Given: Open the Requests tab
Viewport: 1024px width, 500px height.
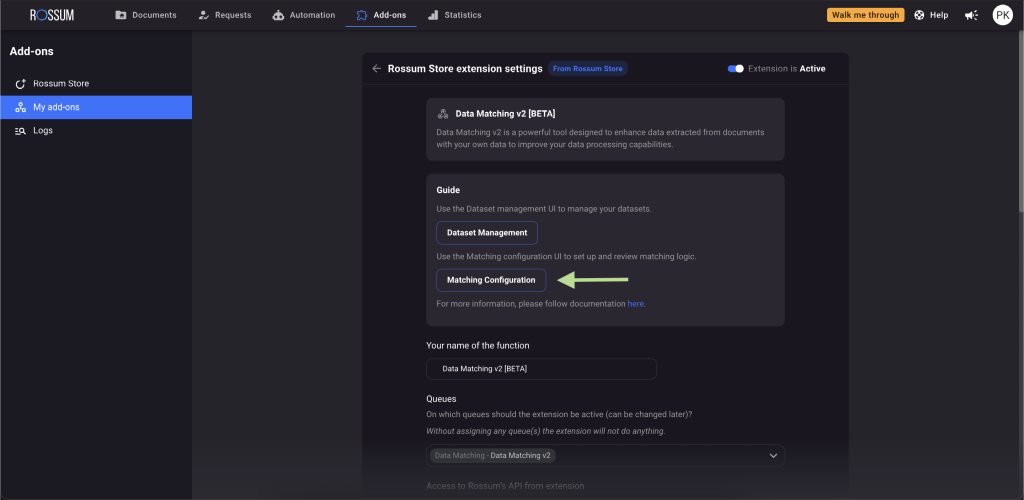Looking at the screenshot, I should tap(225, 15).
